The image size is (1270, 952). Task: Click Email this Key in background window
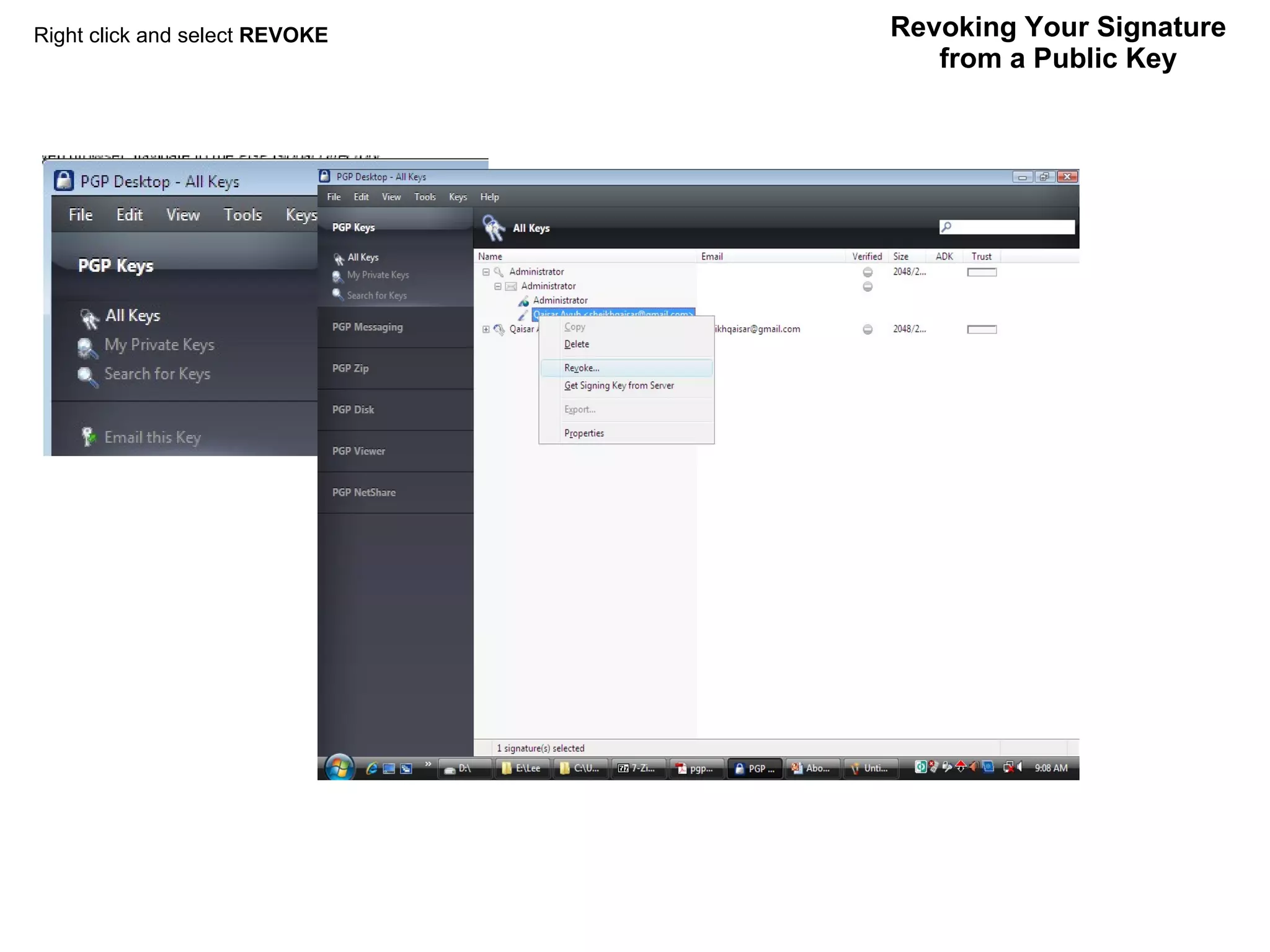tap(153, 438)
